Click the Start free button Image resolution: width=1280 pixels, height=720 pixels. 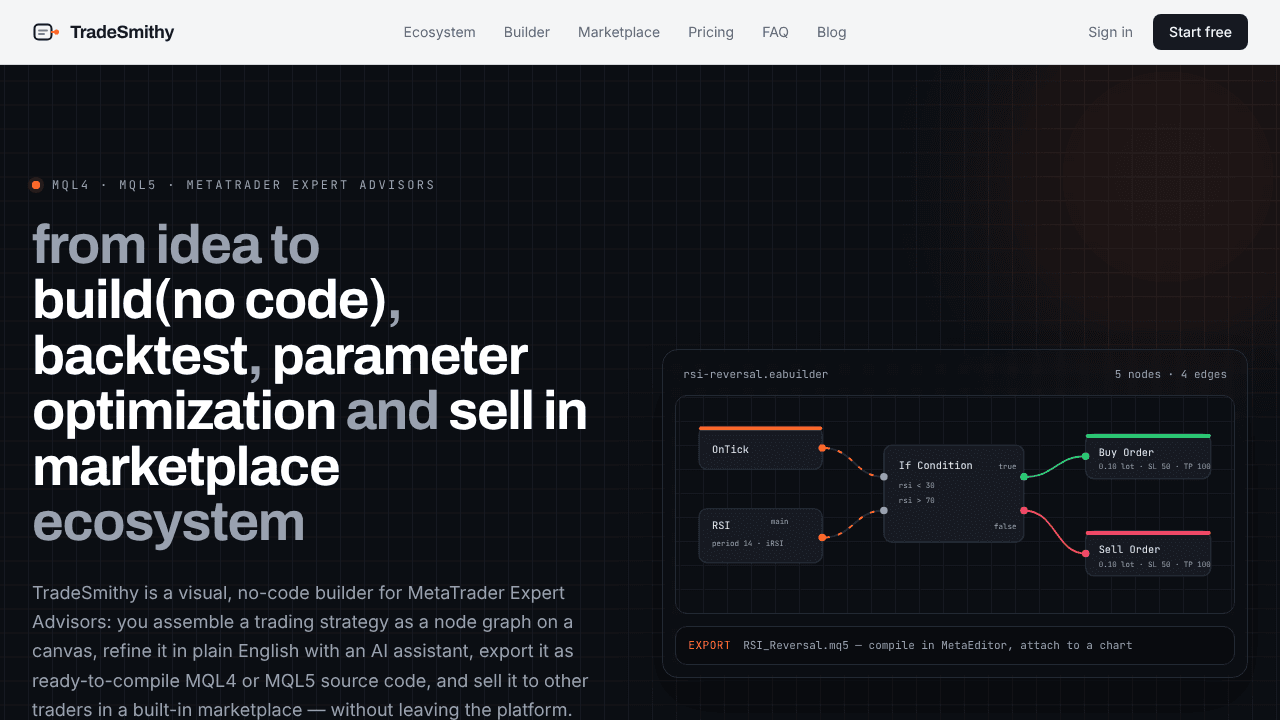click(x=1200, y=32)
